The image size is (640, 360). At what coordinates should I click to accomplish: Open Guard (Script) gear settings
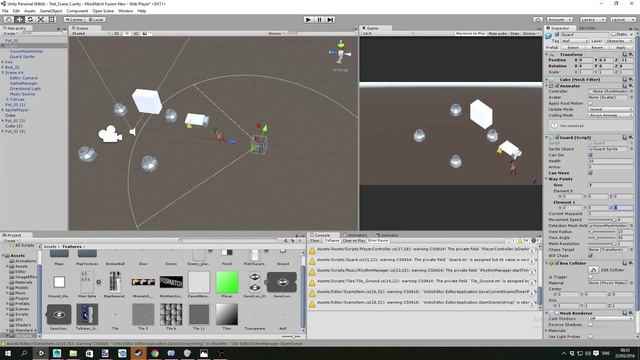pyautogui.click(x=631, y=138)
